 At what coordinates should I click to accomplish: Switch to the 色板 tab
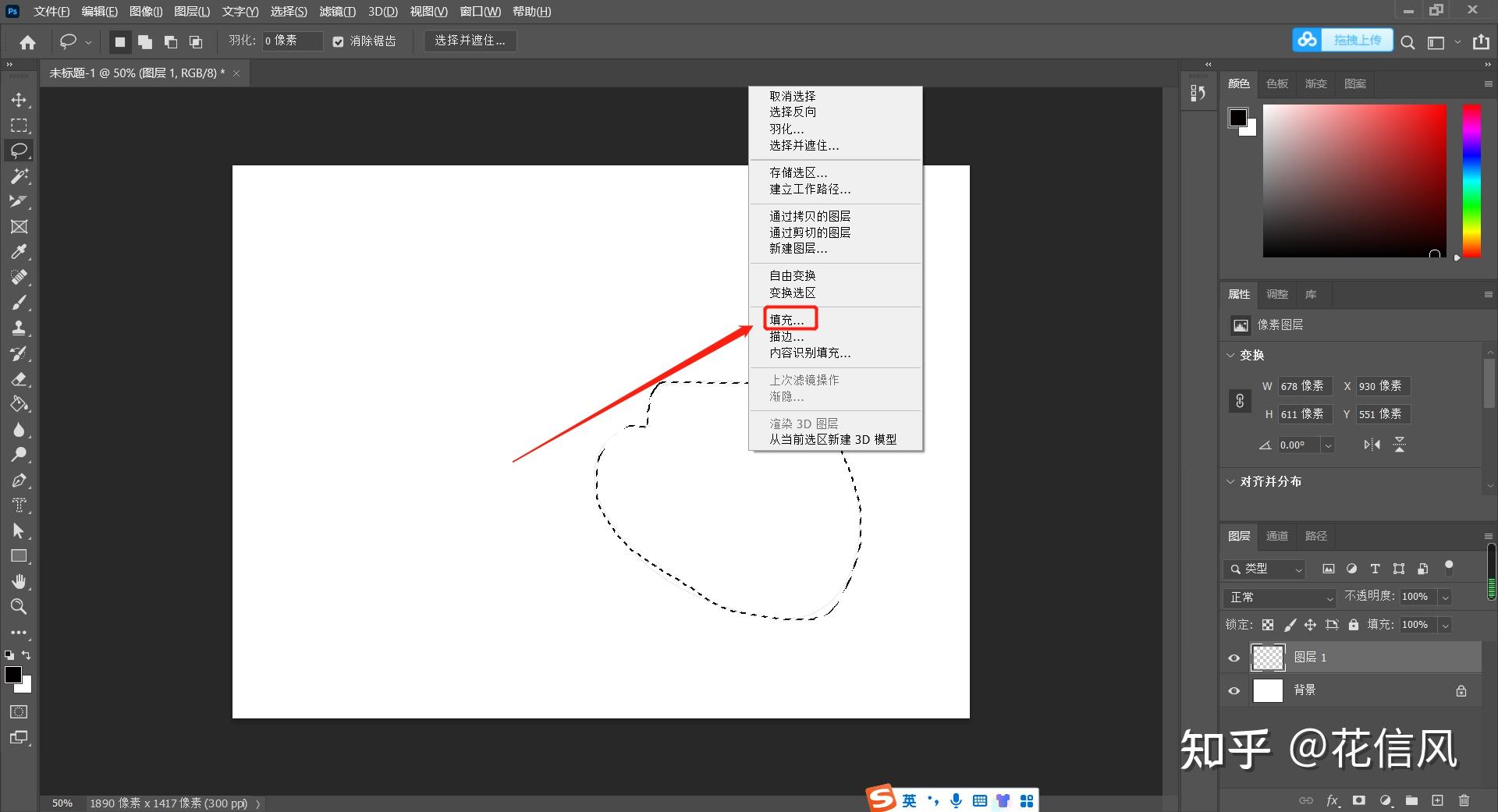click(x=1277, y=83)
